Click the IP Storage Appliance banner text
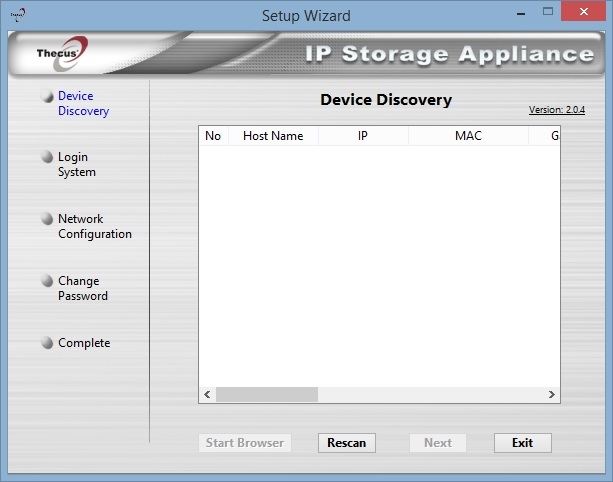This screenshot has height=482, width=613. click(x=449, y=54)
